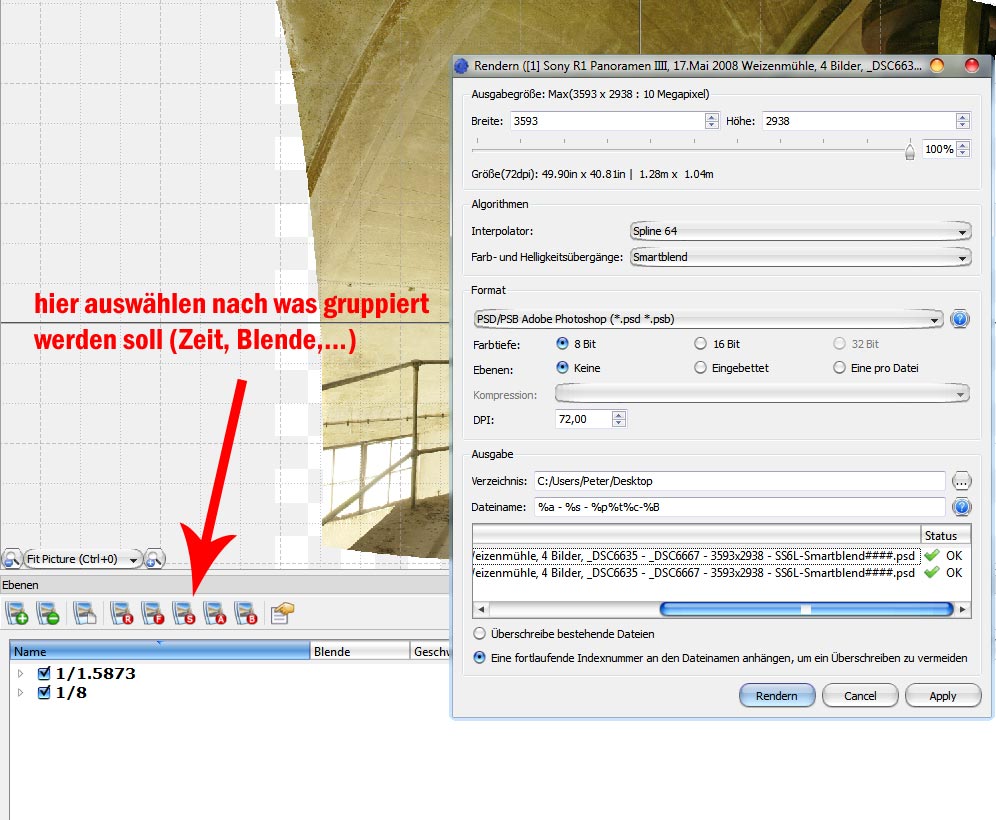Click the layer grouping icon marked S
Viewport: 996px width, 820px height.
pyautogui.click(x=183, y=613)
